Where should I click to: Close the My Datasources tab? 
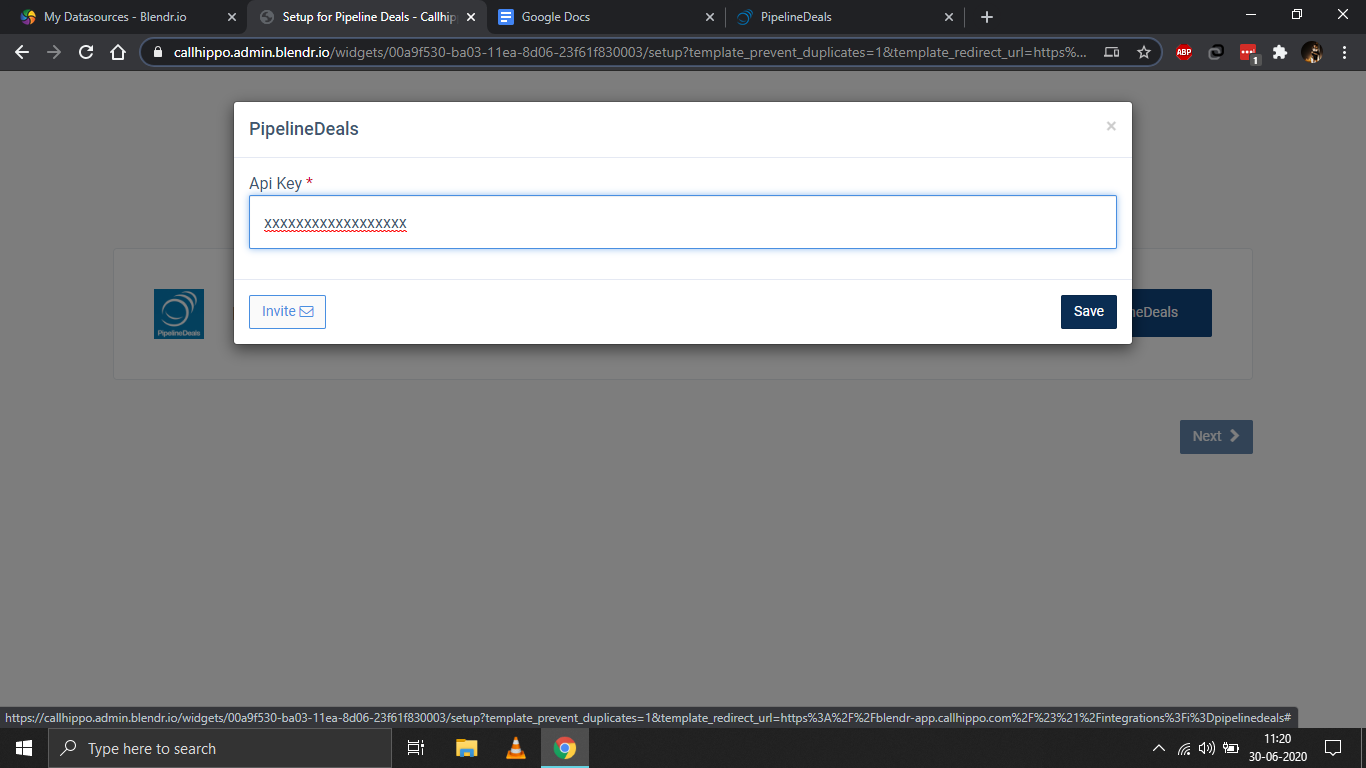(232, 17)
